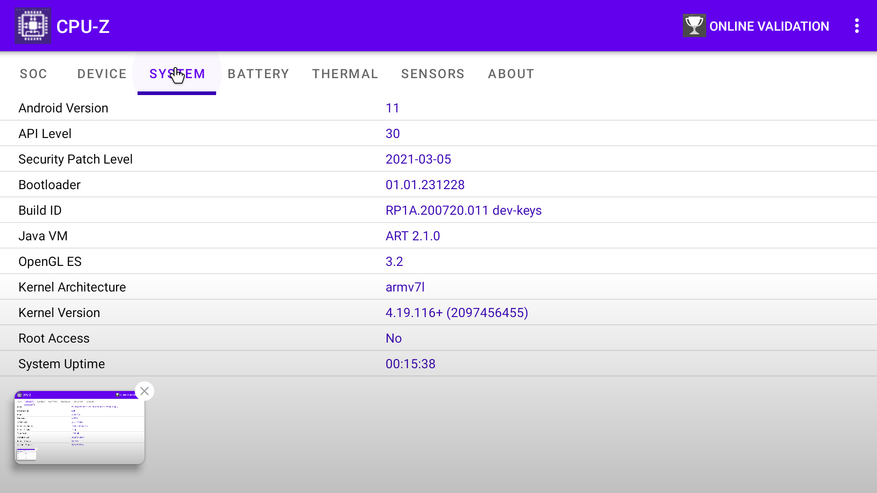Click the ONLINE VALIDATION button text
Viewport: 877px width, 493px height.
coord(769,26)
